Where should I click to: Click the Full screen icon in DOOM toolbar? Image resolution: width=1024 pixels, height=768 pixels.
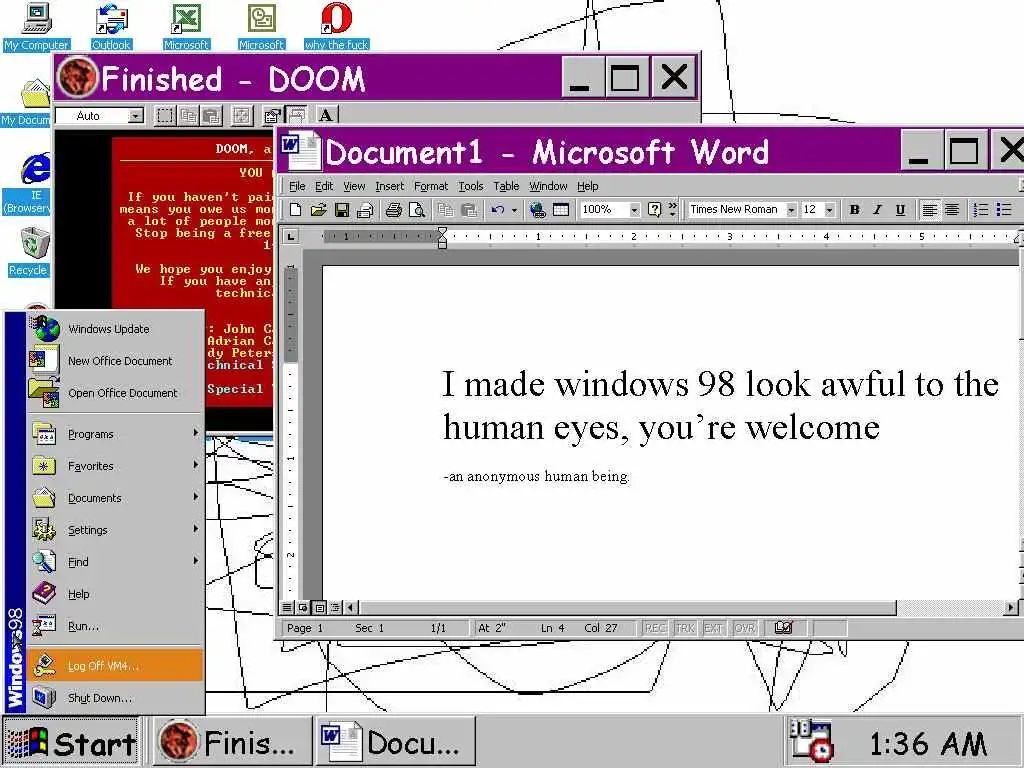(x=242, y=116)
